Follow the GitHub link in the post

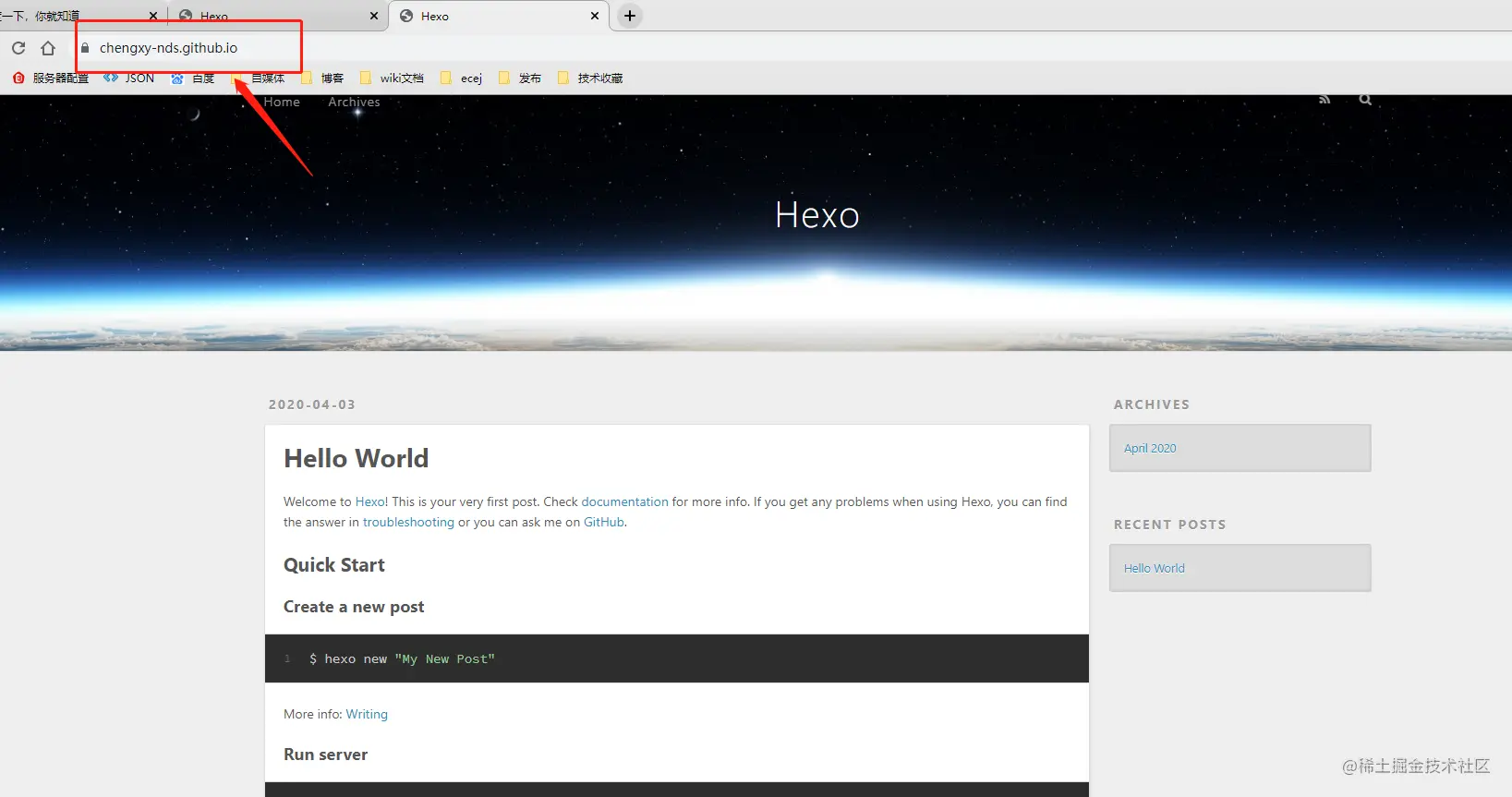click(604, 522)
